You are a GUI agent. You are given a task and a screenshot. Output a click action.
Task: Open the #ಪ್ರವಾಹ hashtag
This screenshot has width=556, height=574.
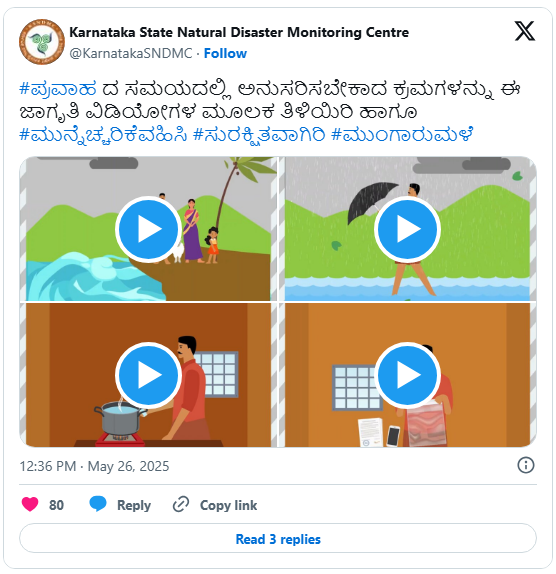coord(58,89)
